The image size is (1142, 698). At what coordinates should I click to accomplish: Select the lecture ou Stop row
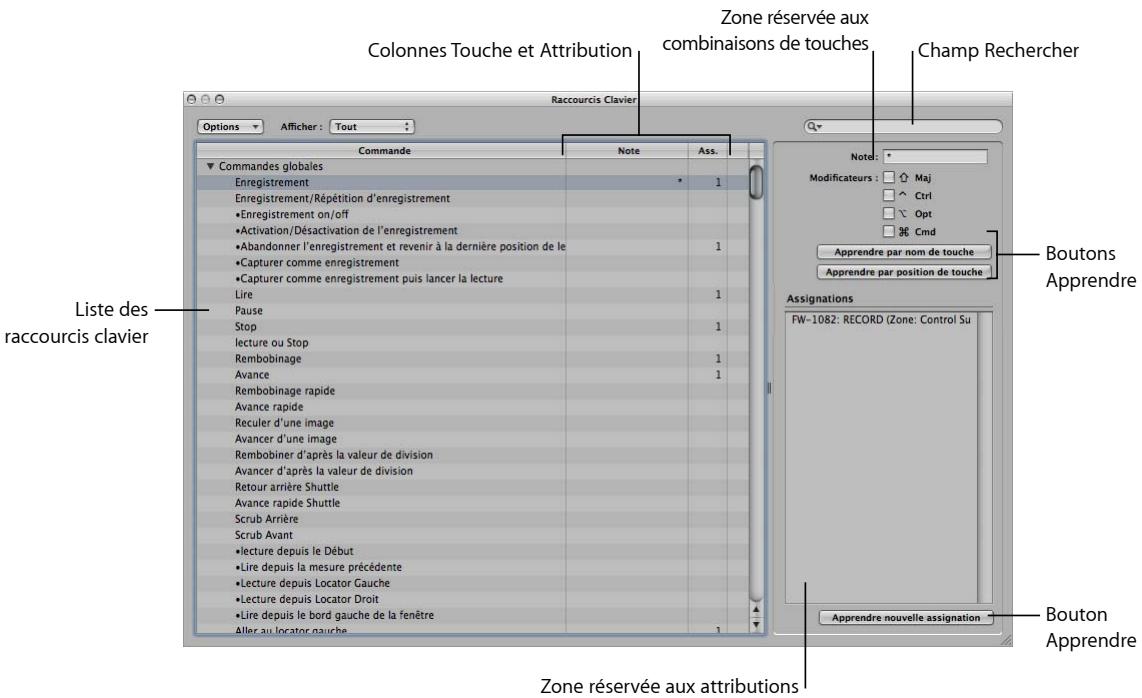[472, 343]
